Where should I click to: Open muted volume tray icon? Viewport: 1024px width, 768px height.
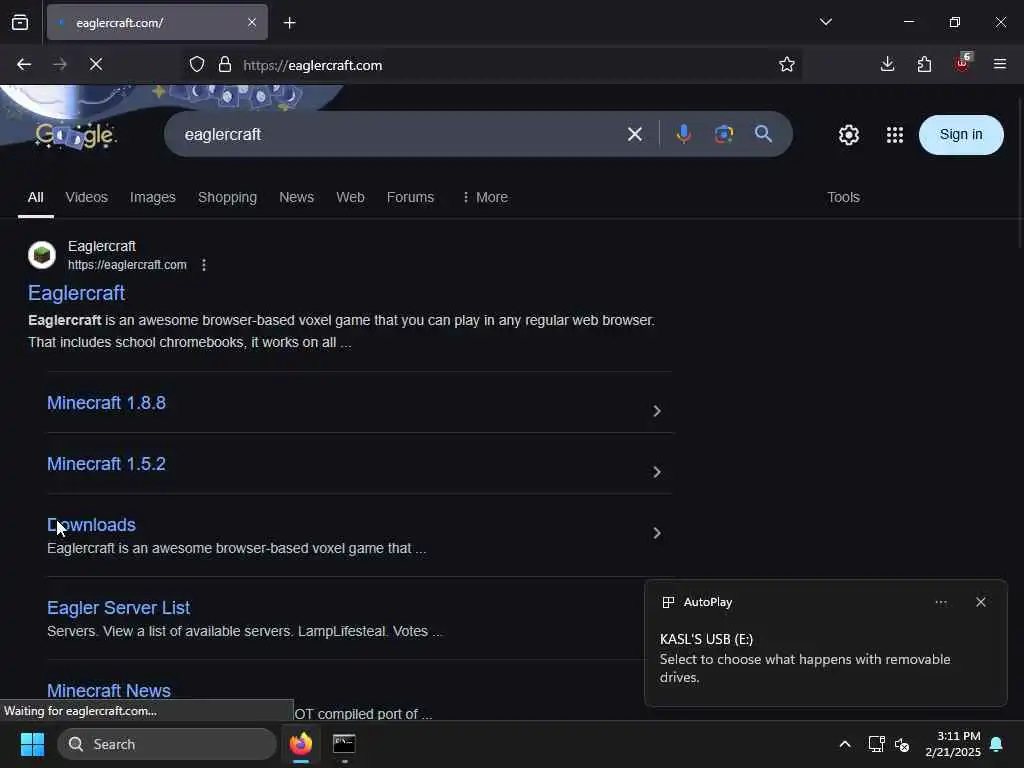coord(902,744)
